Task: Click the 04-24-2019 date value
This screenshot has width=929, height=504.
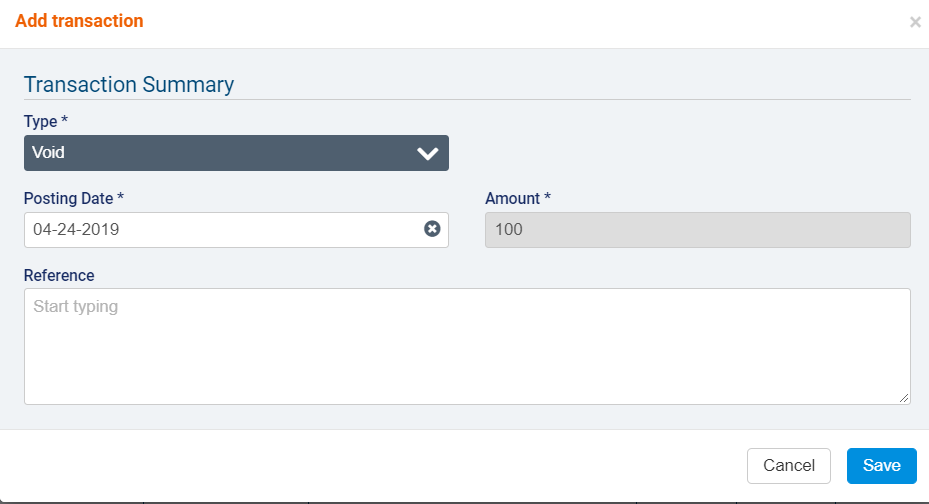Action: [76, 229]
